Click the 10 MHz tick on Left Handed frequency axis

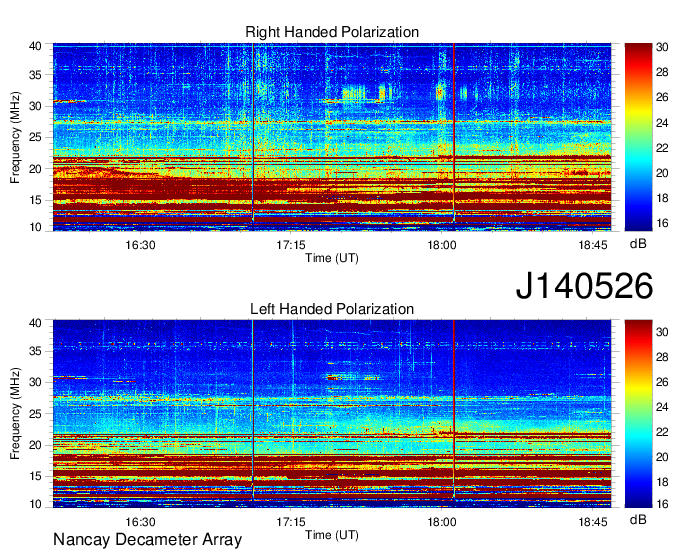[x=35, y=504]
